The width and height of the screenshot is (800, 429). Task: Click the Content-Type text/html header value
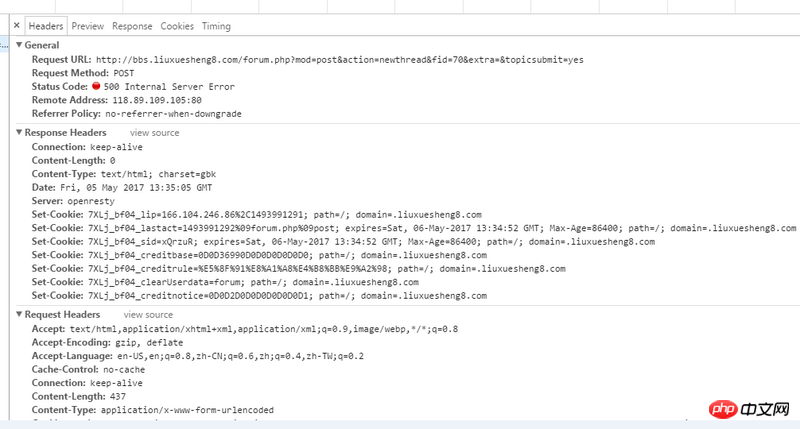pyautogui.click(x=158, y=174)
